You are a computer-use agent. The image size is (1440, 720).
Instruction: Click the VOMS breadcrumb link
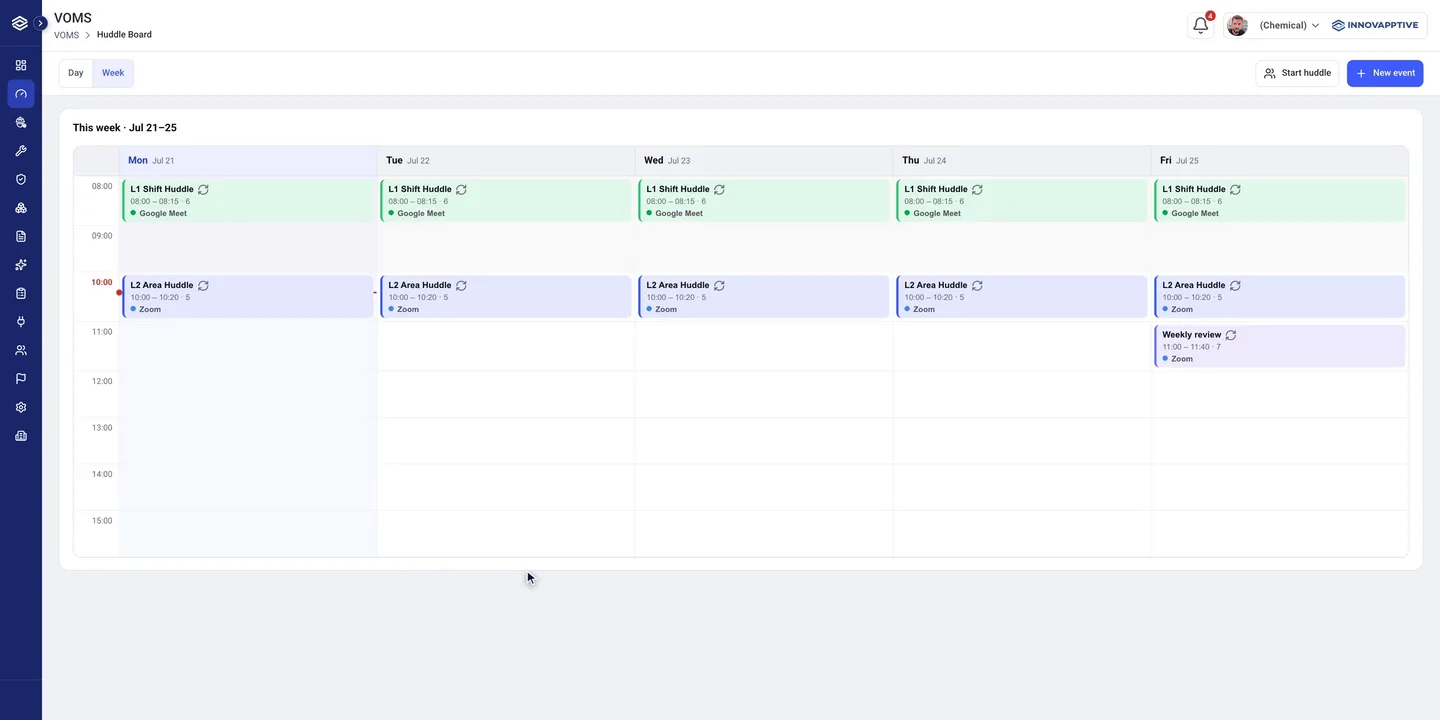point(66,35)
